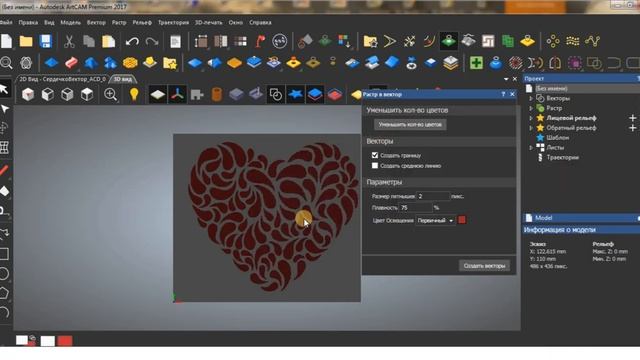Select the 'Траектории' item in project tree
Image resolution: width=640 pixels, height=360 pixels.
tap(562, 157)
